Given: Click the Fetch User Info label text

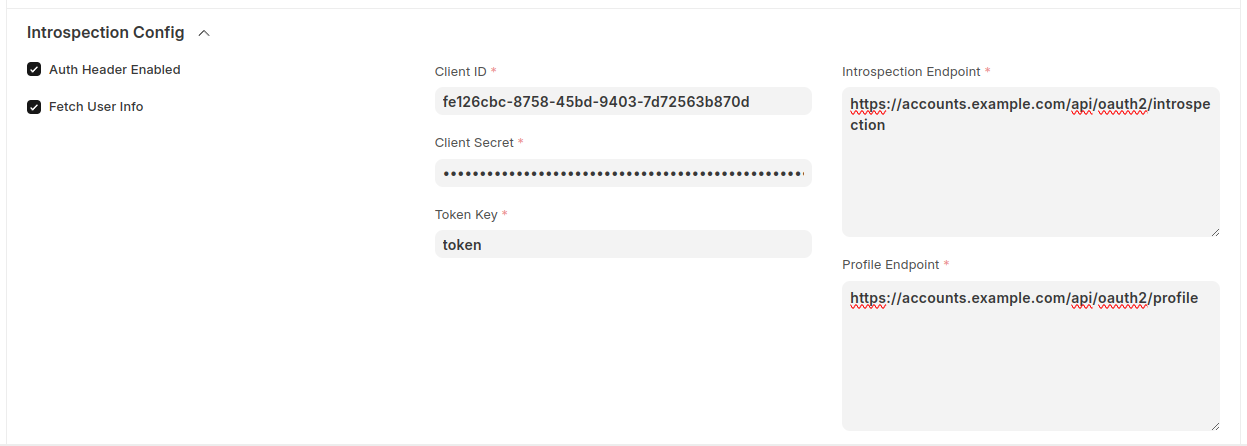Looking at the screenshot, I should 96,107.
